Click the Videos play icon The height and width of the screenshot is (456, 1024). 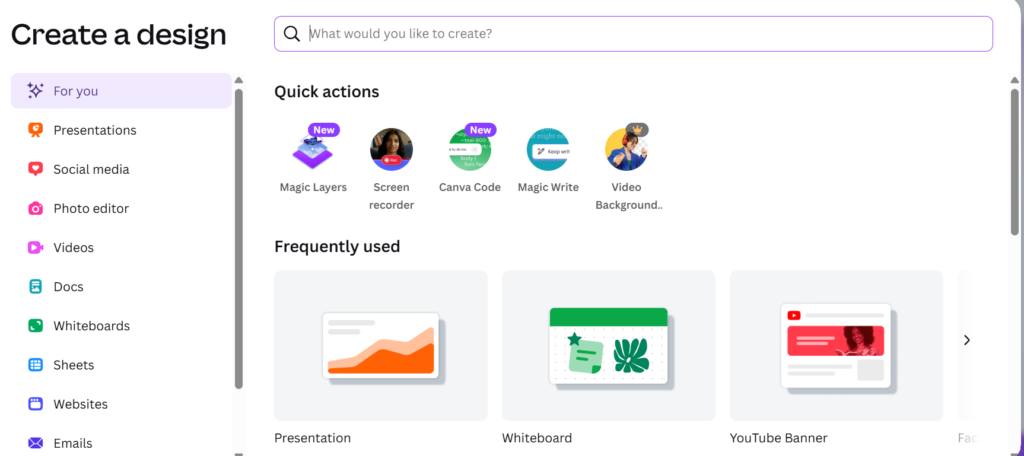point(35,248)
